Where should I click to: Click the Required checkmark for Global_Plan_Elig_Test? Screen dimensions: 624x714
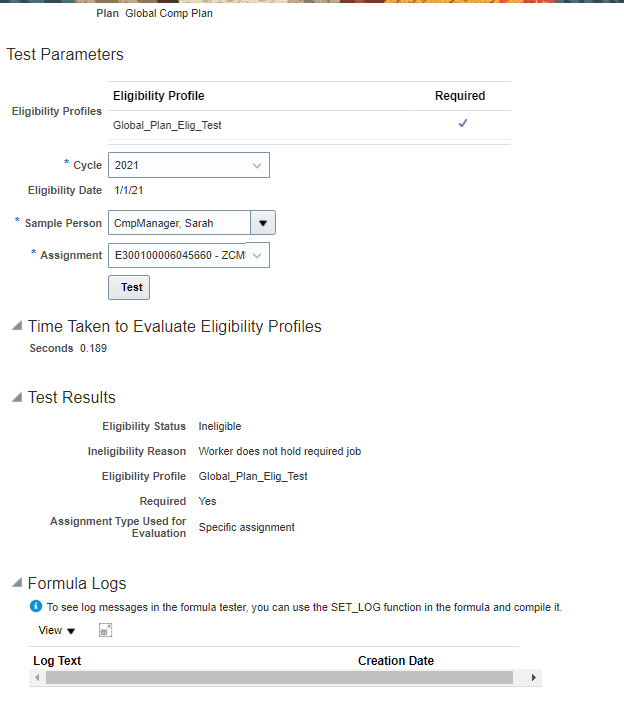click(463, 123)
